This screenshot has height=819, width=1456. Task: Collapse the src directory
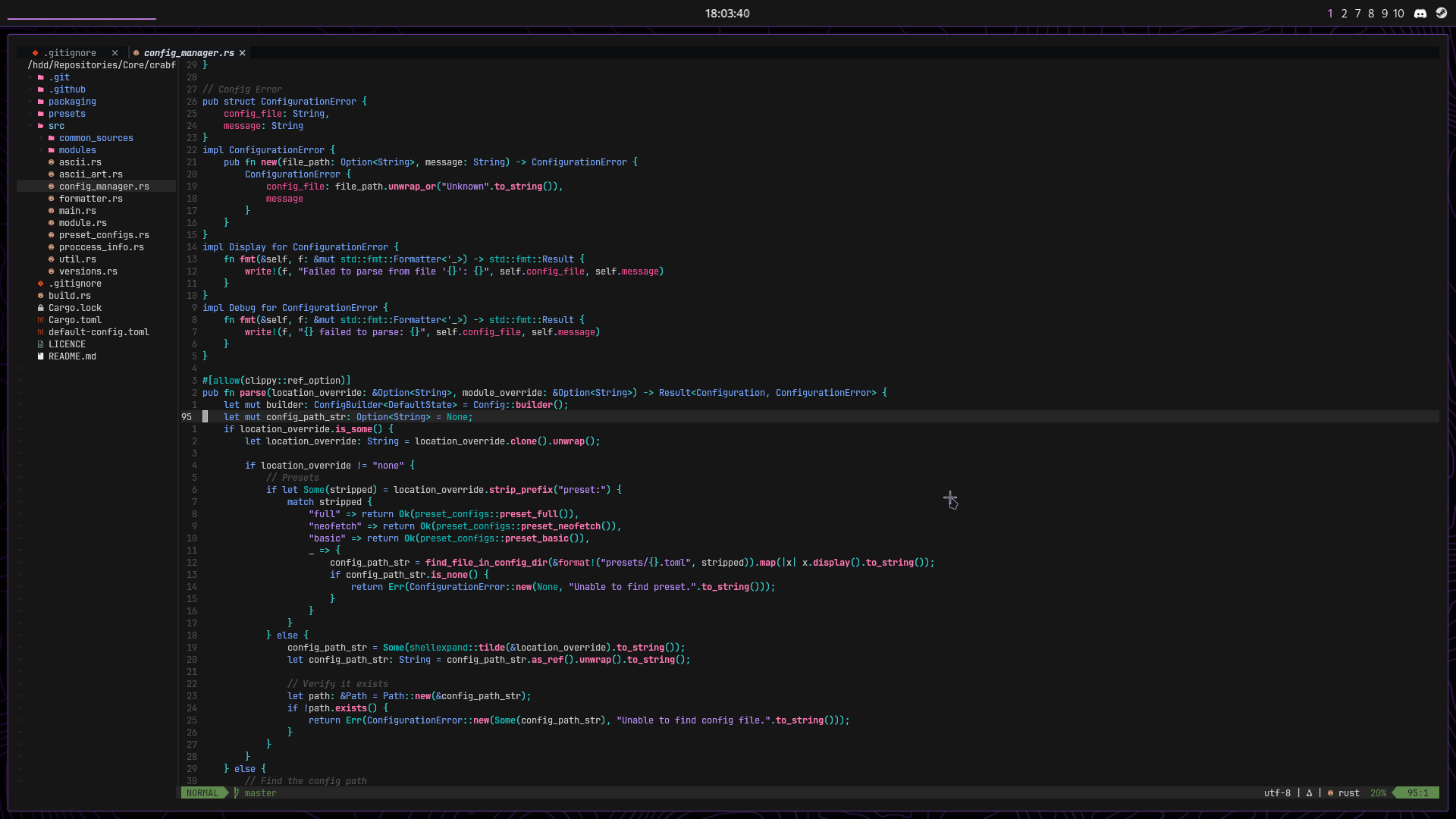(x=56, y=126)
